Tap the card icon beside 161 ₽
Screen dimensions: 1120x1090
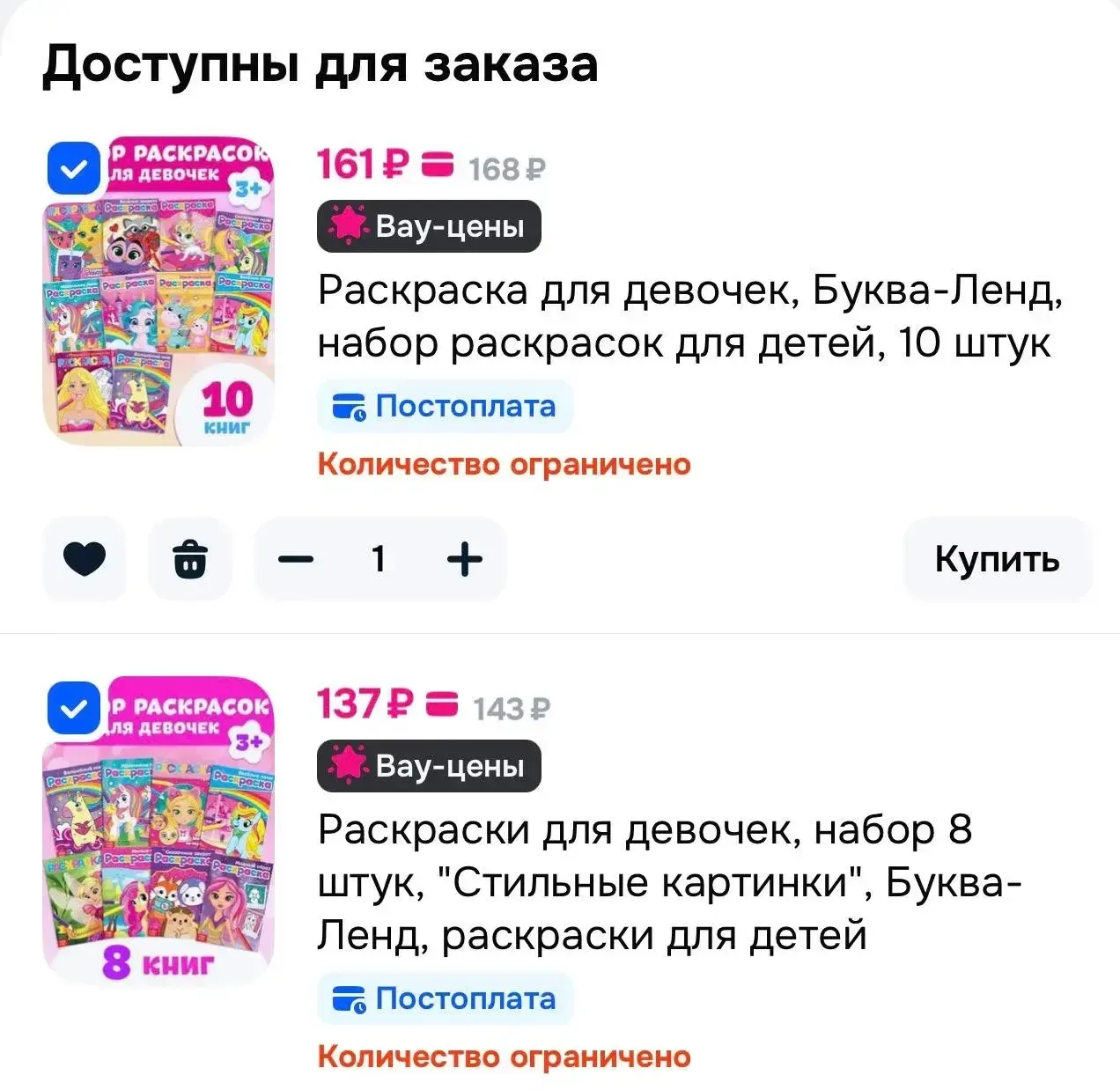[x=438, y=165]
